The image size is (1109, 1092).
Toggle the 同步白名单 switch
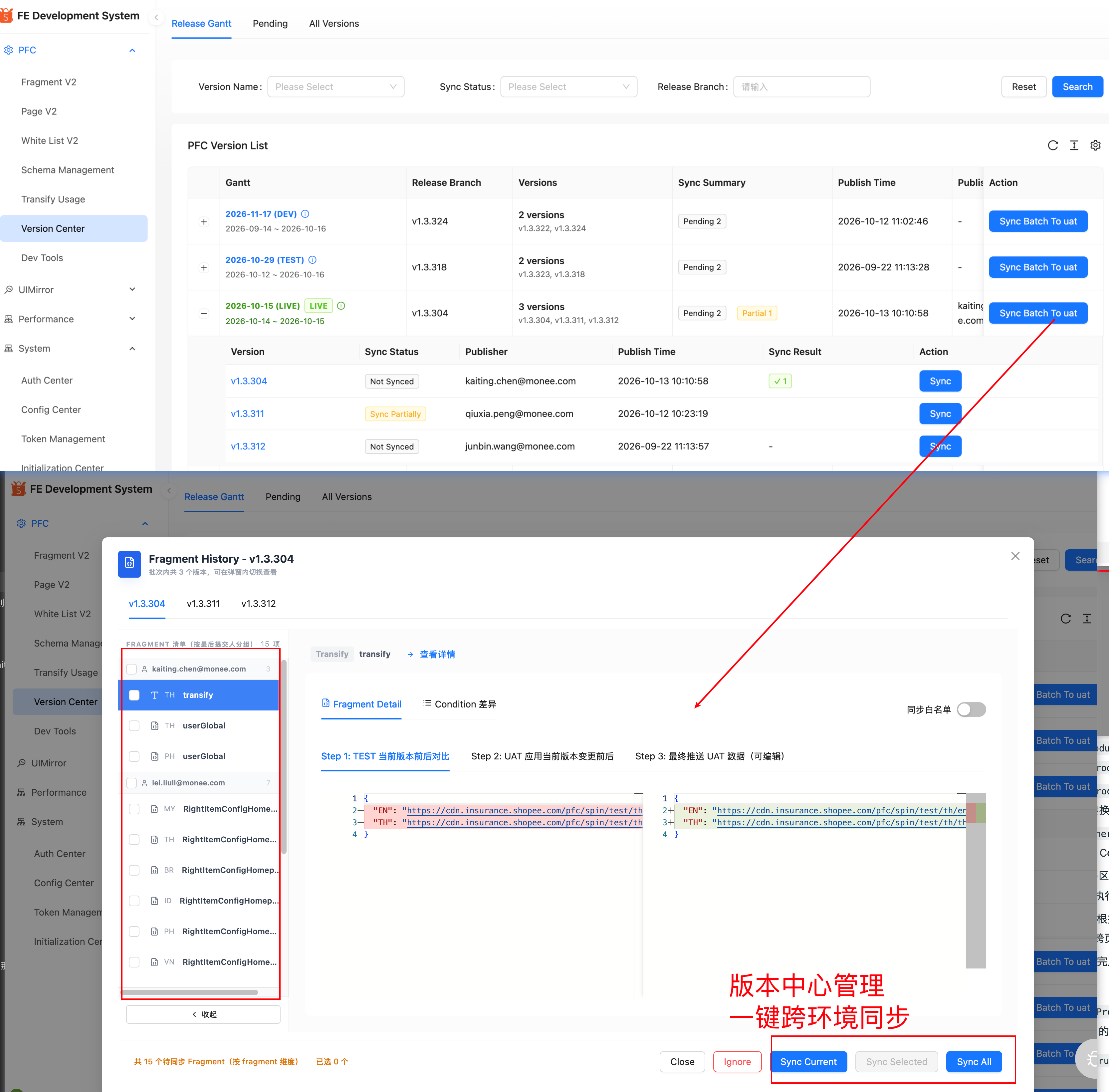[x=972, y=709]
